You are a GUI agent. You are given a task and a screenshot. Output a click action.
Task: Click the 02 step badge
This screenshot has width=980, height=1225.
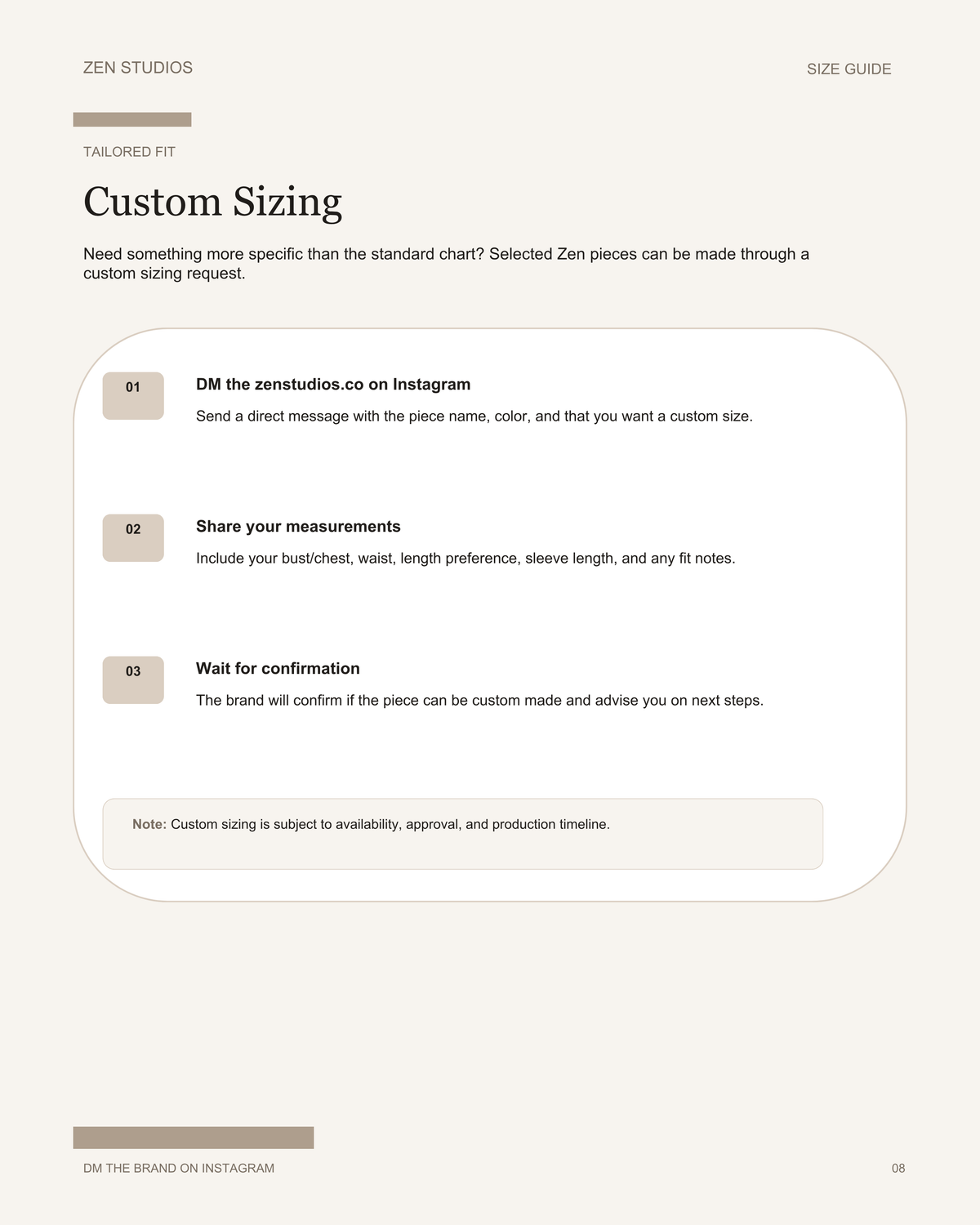pos(133,538)
